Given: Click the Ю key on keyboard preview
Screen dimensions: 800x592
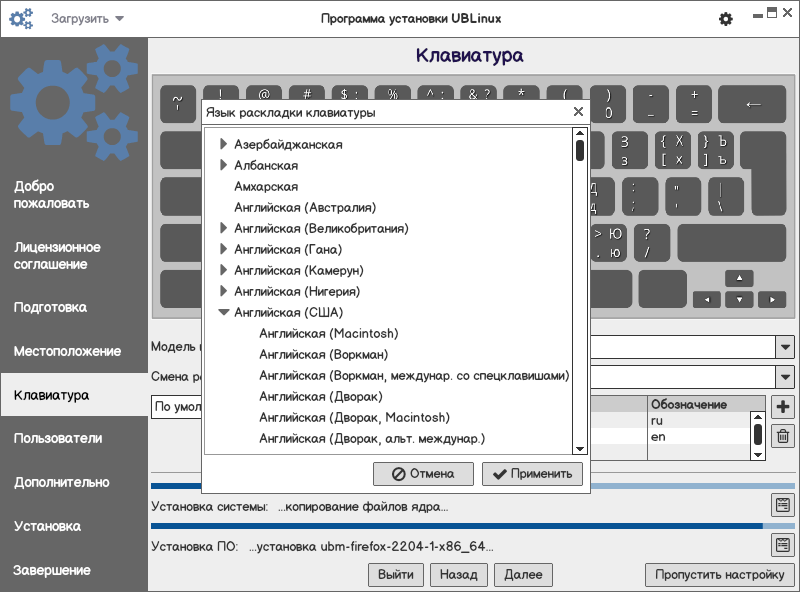Looking at the screenshot, I should tap(609, 243).
